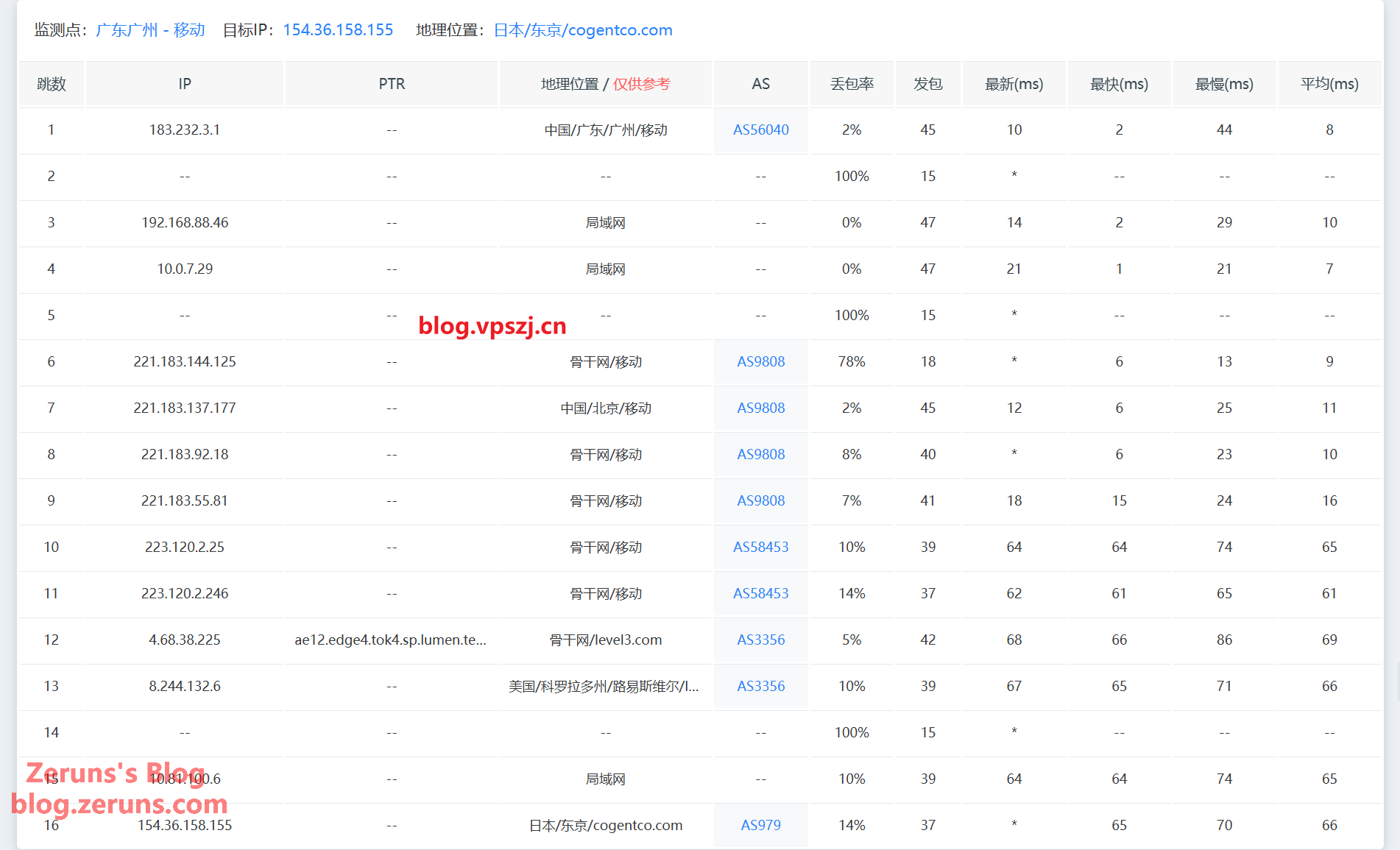Click the 最新(ms) column header

pos(1014,84)
